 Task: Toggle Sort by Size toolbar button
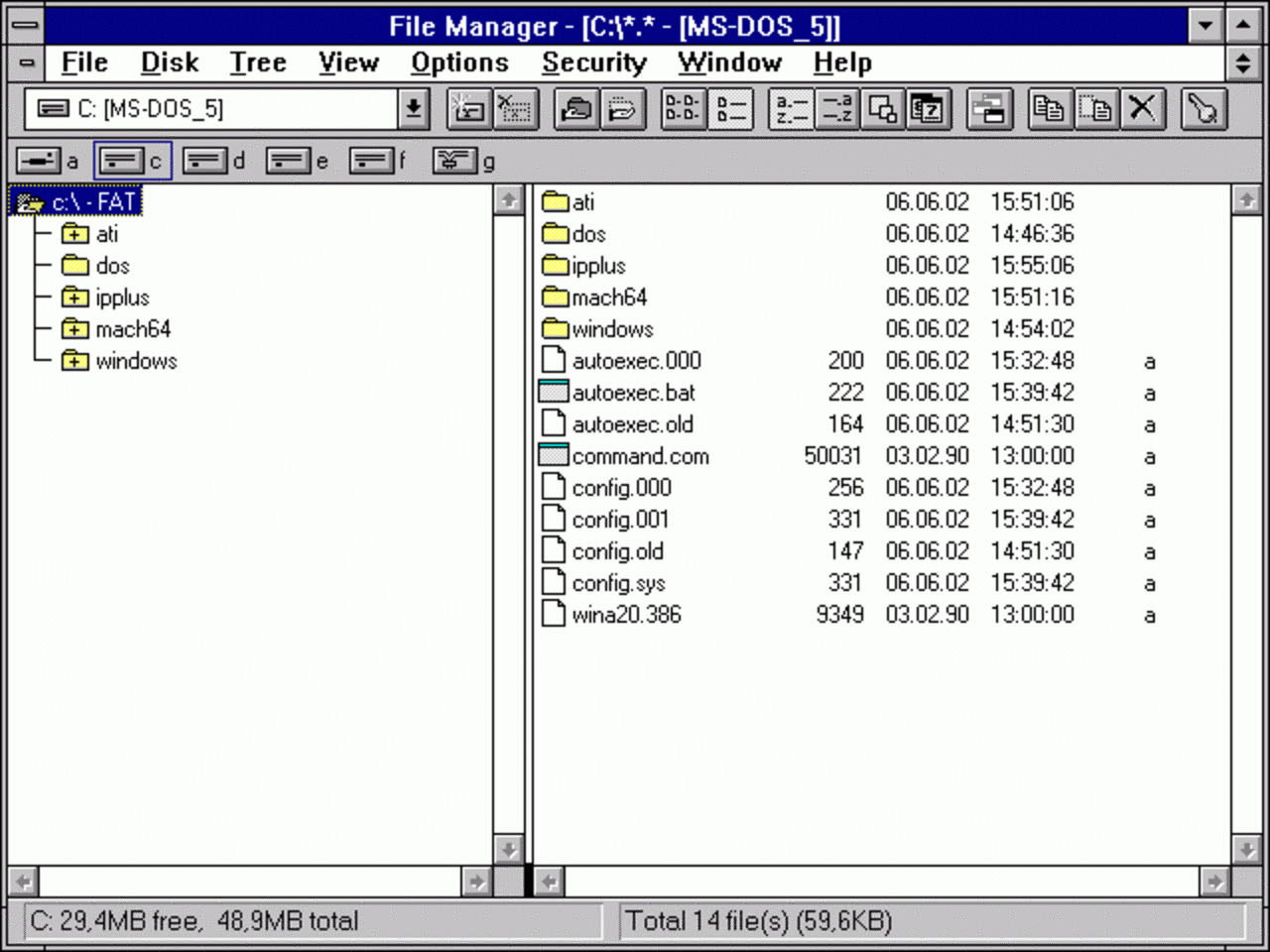[882, 109]
